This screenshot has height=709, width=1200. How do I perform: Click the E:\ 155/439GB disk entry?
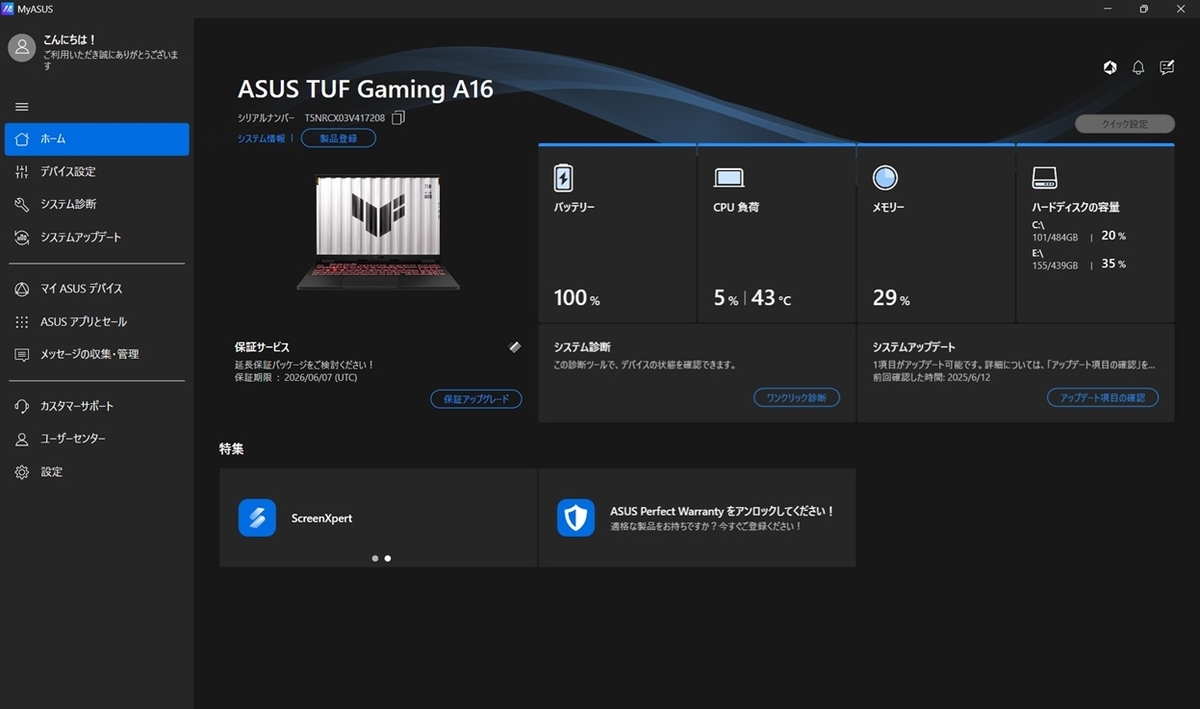tap(1079, 259)
